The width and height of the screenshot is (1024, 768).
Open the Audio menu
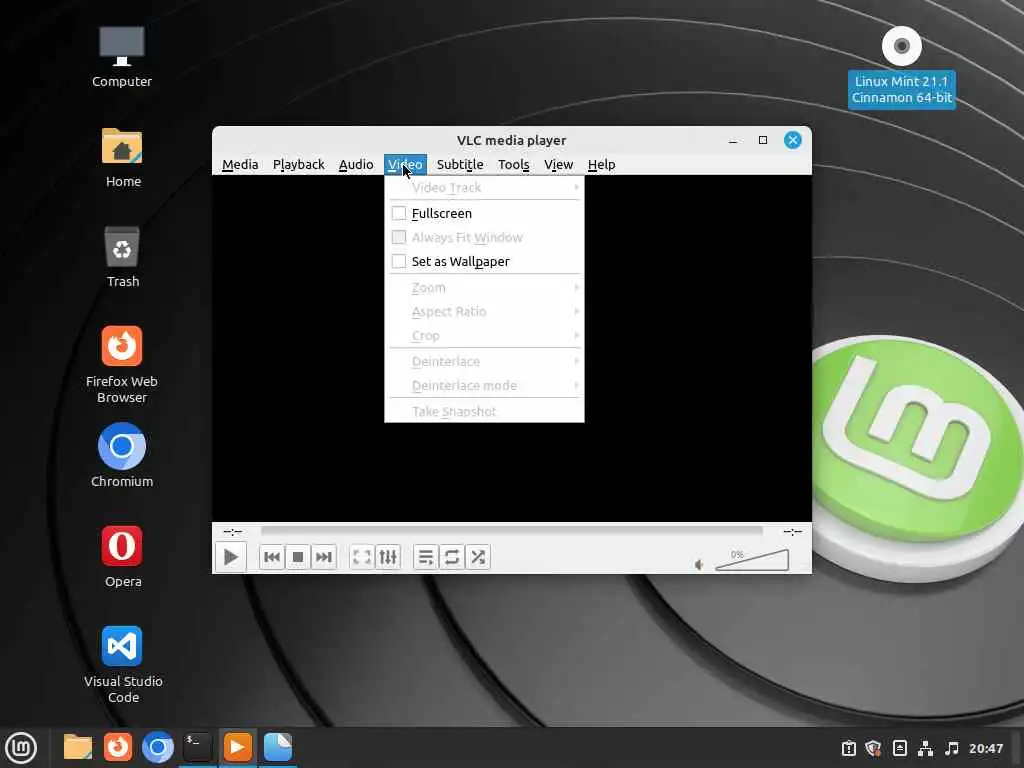click(356, 165)
